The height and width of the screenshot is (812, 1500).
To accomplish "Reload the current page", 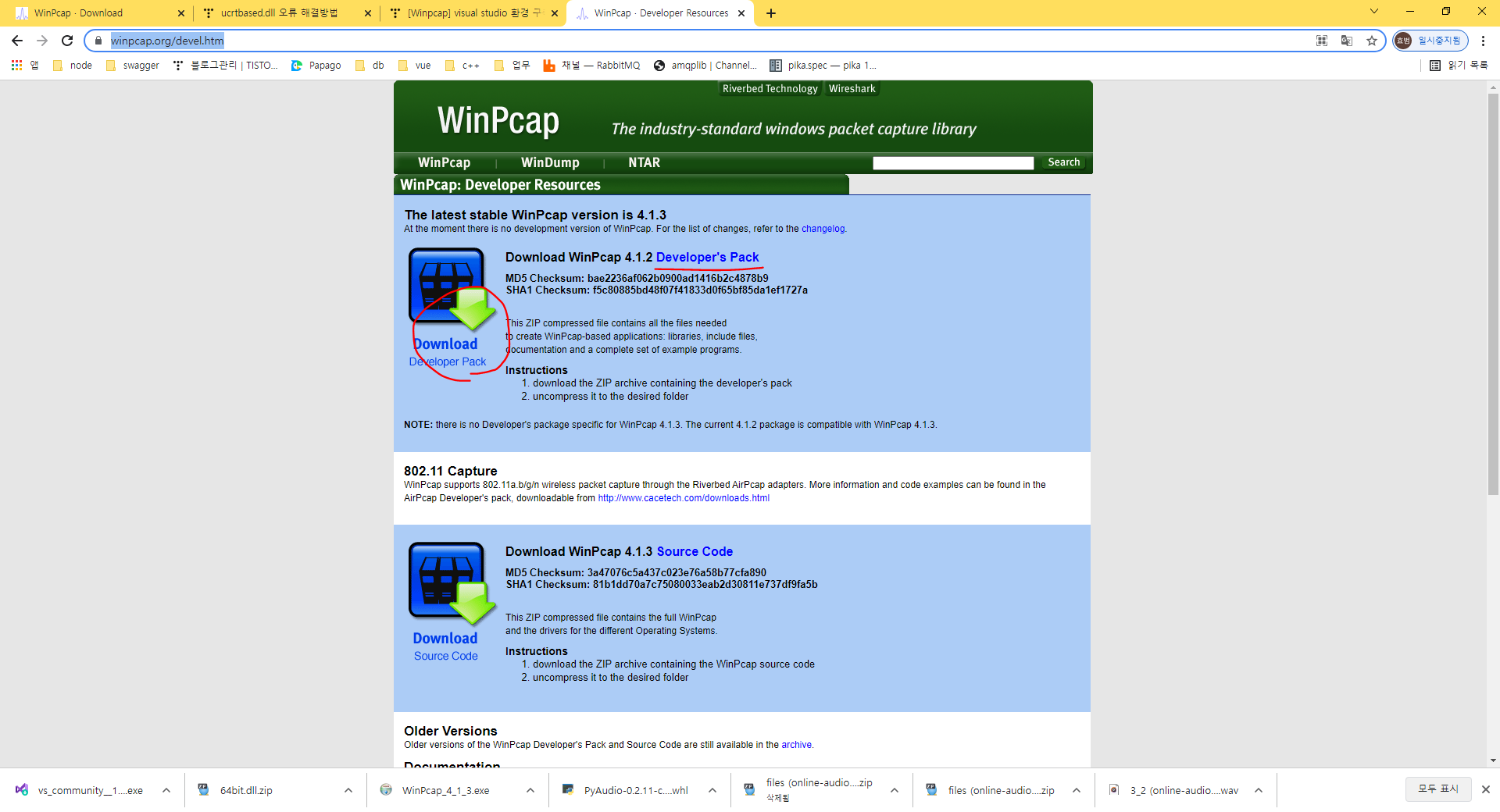I will pos(67,41).
